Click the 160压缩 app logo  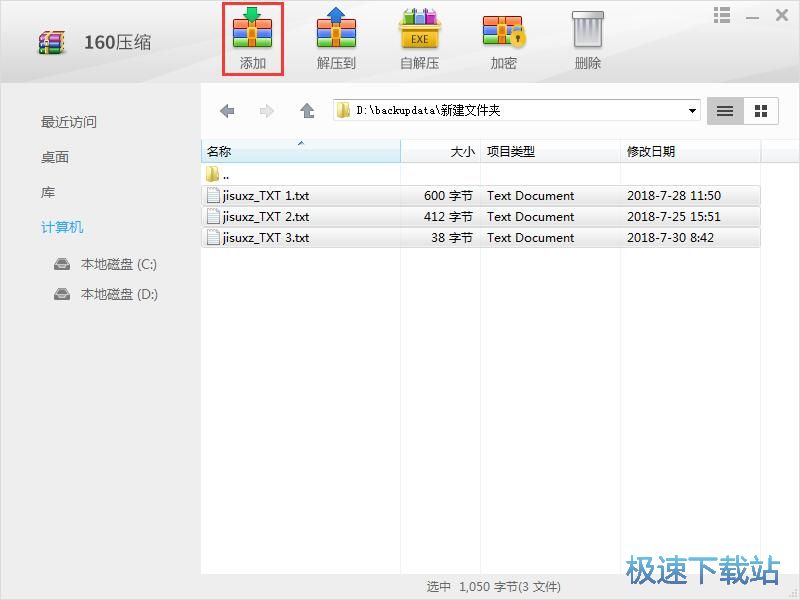click(52, 42)
